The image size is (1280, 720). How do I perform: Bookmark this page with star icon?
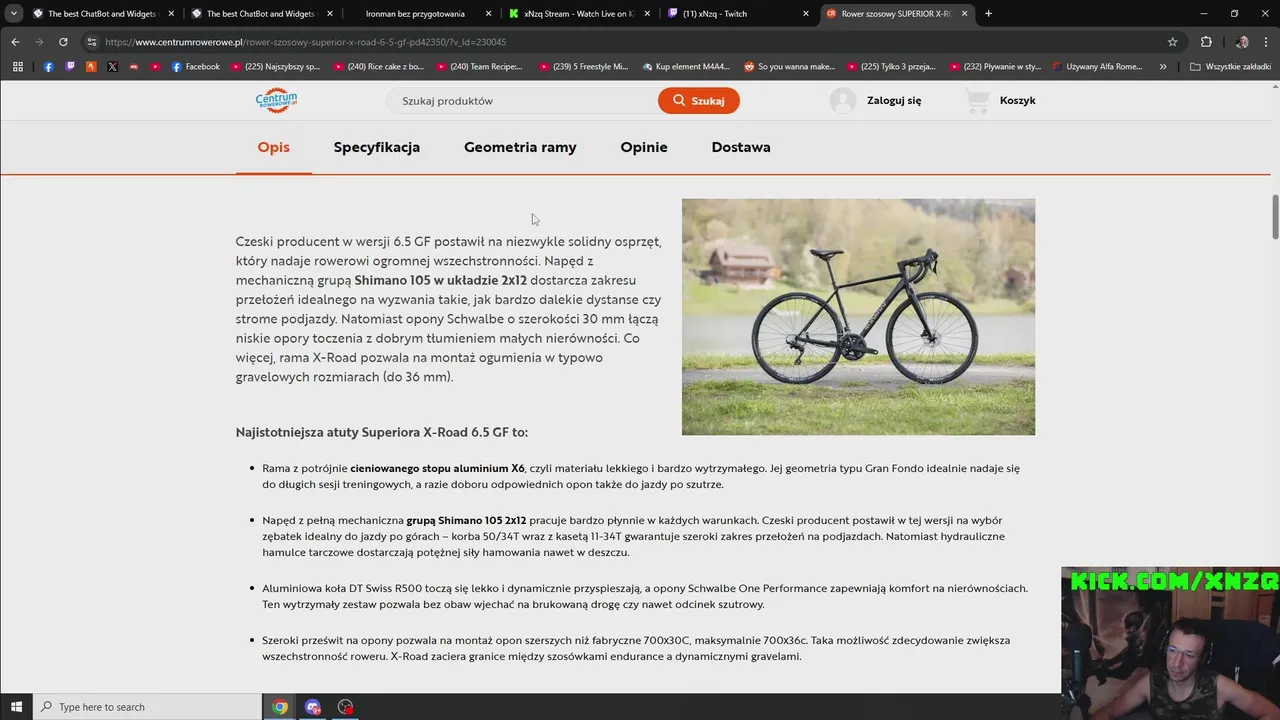[x=1173, y=42]
